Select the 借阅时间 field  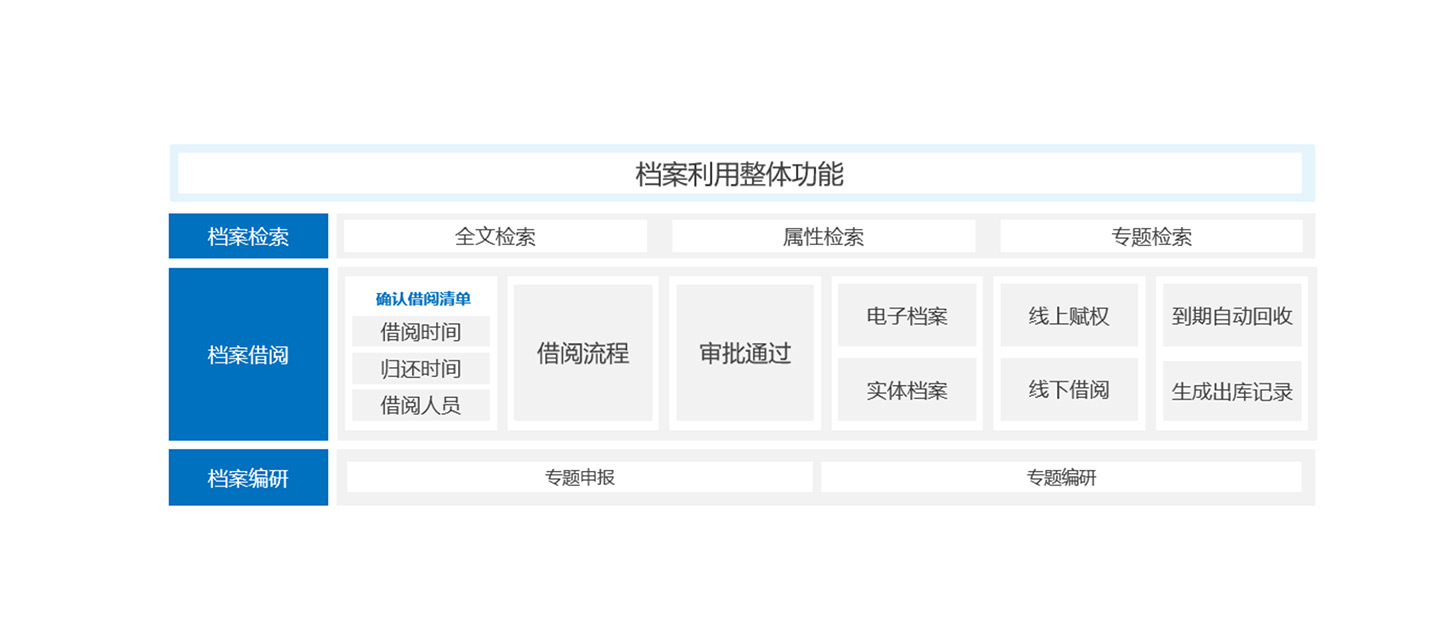pos(421,331)
